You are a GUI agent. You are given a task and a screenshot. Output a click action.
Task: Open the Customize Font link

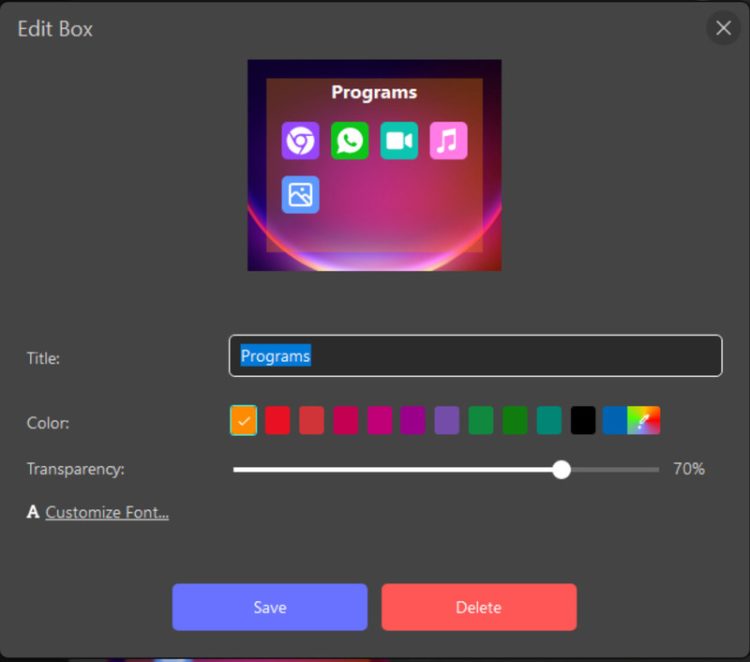click(107, 513)
